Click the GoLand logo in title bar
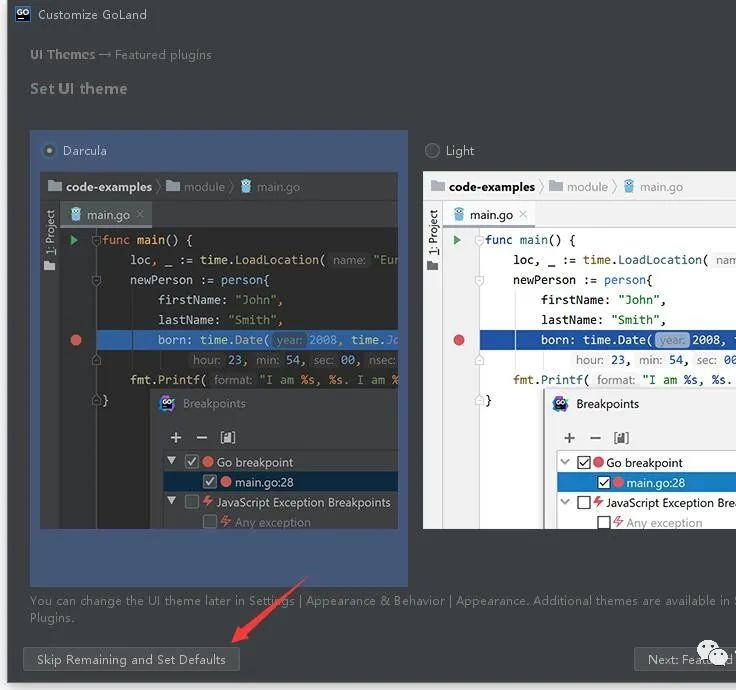 23,14
